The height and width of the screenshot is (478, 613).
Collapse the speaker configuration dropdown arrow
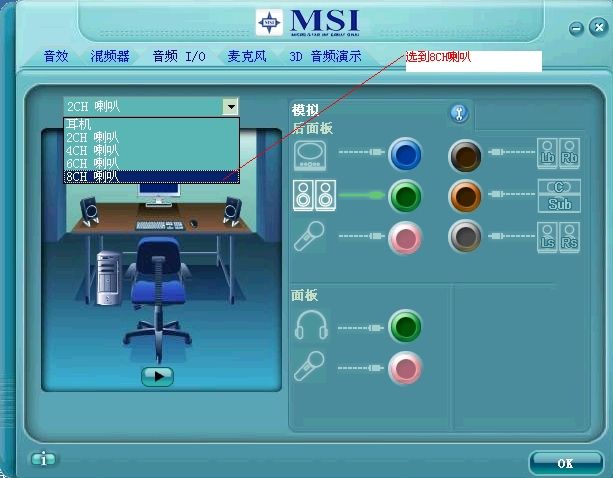point(230,106)
